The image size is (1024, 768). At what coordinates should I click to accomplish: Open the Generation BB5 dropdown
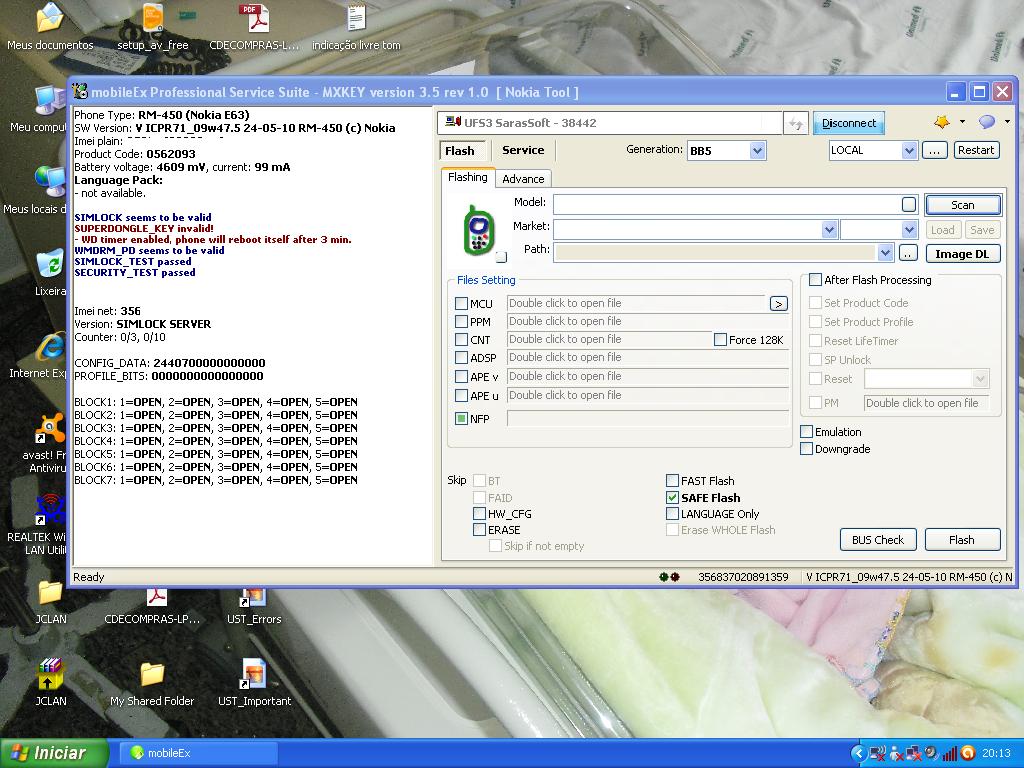point(757,151)
